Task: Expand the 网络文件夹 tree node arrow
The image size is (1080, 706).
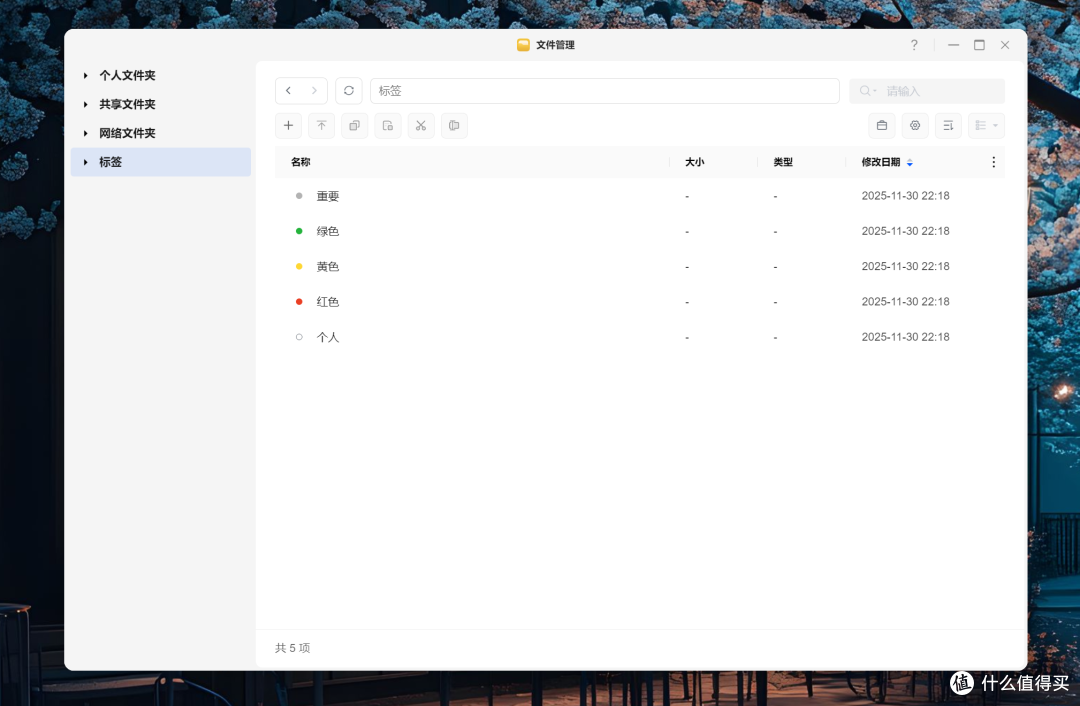Action: pos(85,134)
